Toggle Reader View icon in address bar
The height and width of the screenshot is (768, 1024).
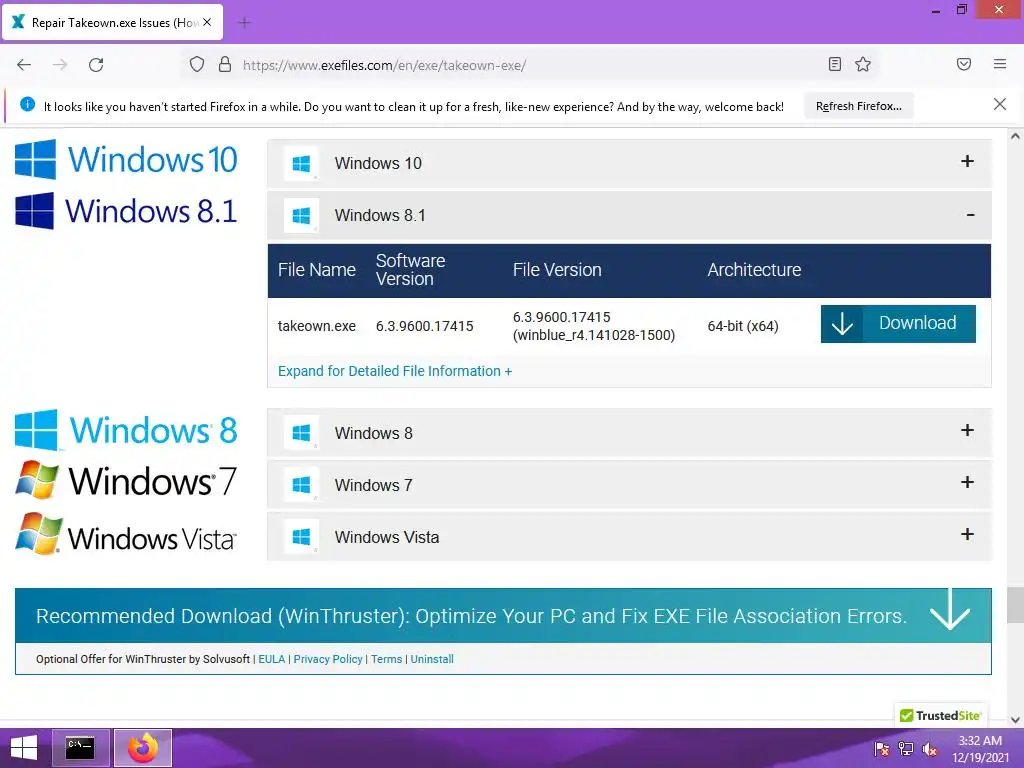coord(835,64)
